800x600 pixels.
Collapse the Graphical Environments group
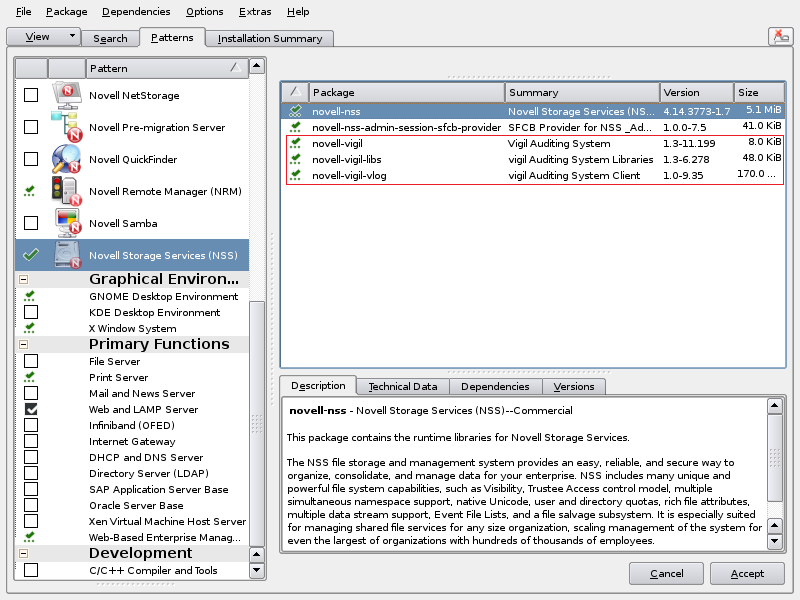(23, 279)
